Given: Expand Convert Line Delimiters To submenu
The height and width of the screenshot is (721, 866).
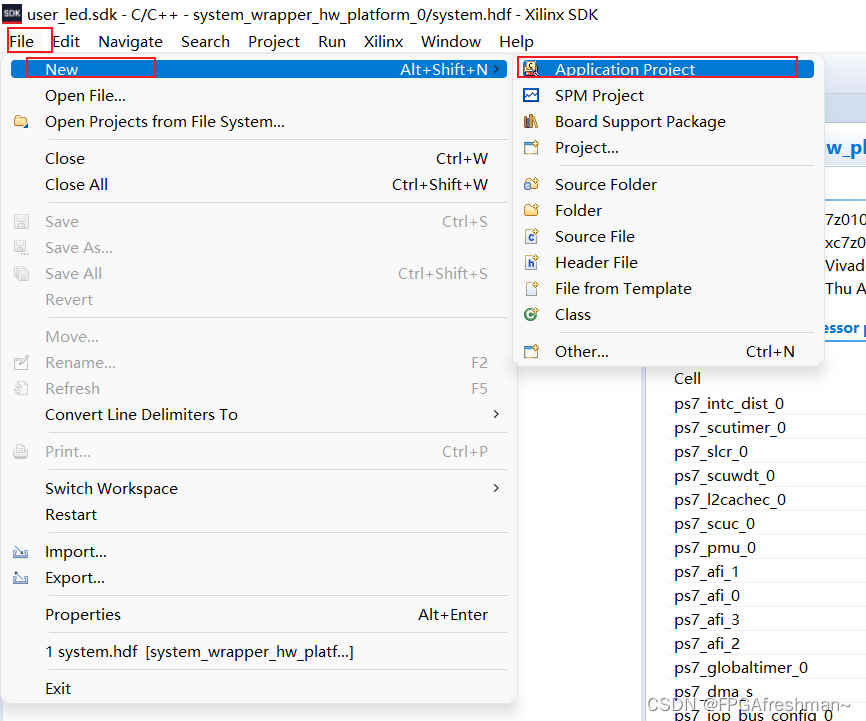Looking at the screenshot, I should 496,414.
